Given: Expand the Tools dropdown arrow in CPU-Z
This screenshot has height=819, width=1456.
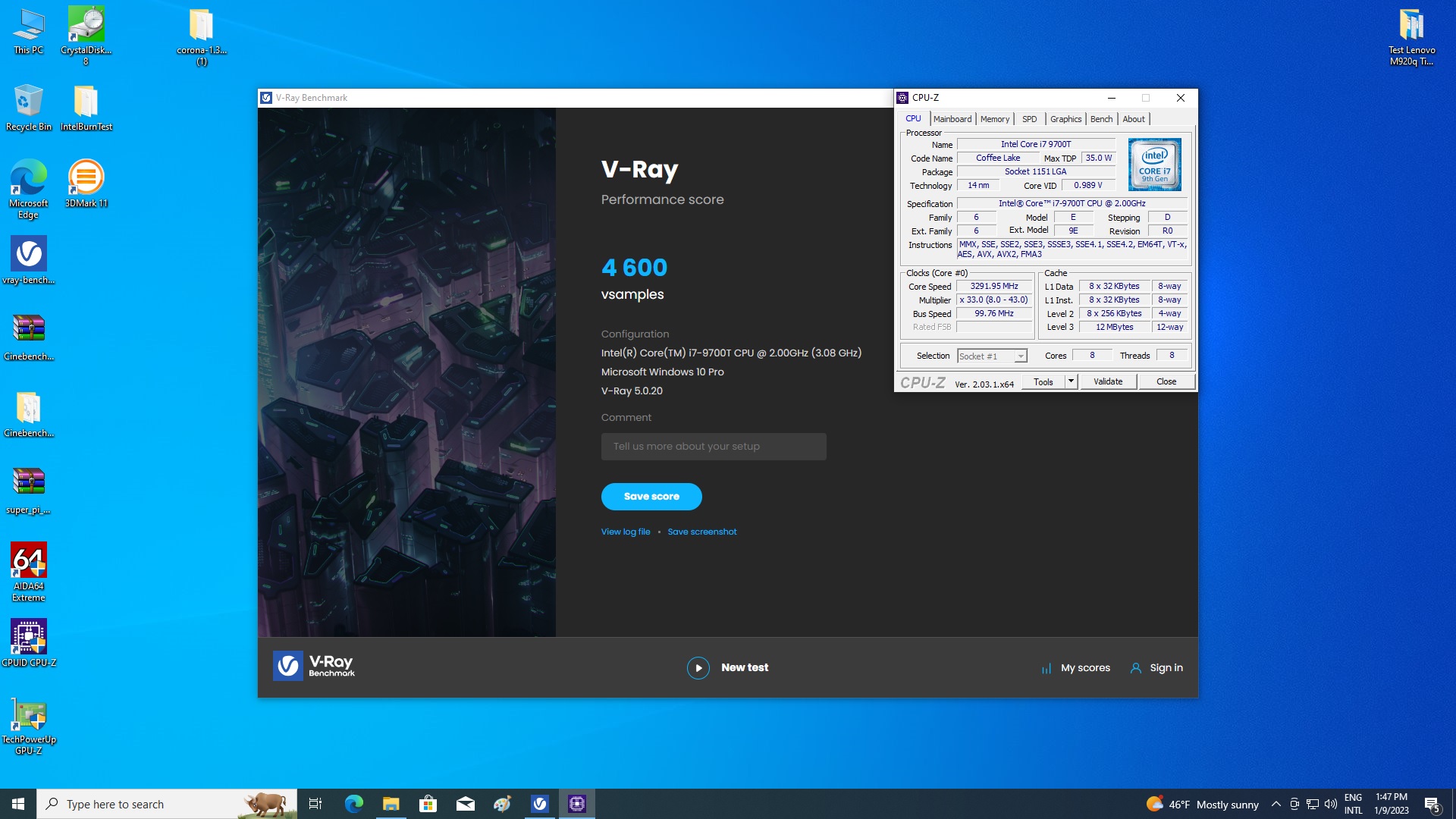Looking at the screenshot, I should point(1071,381).
